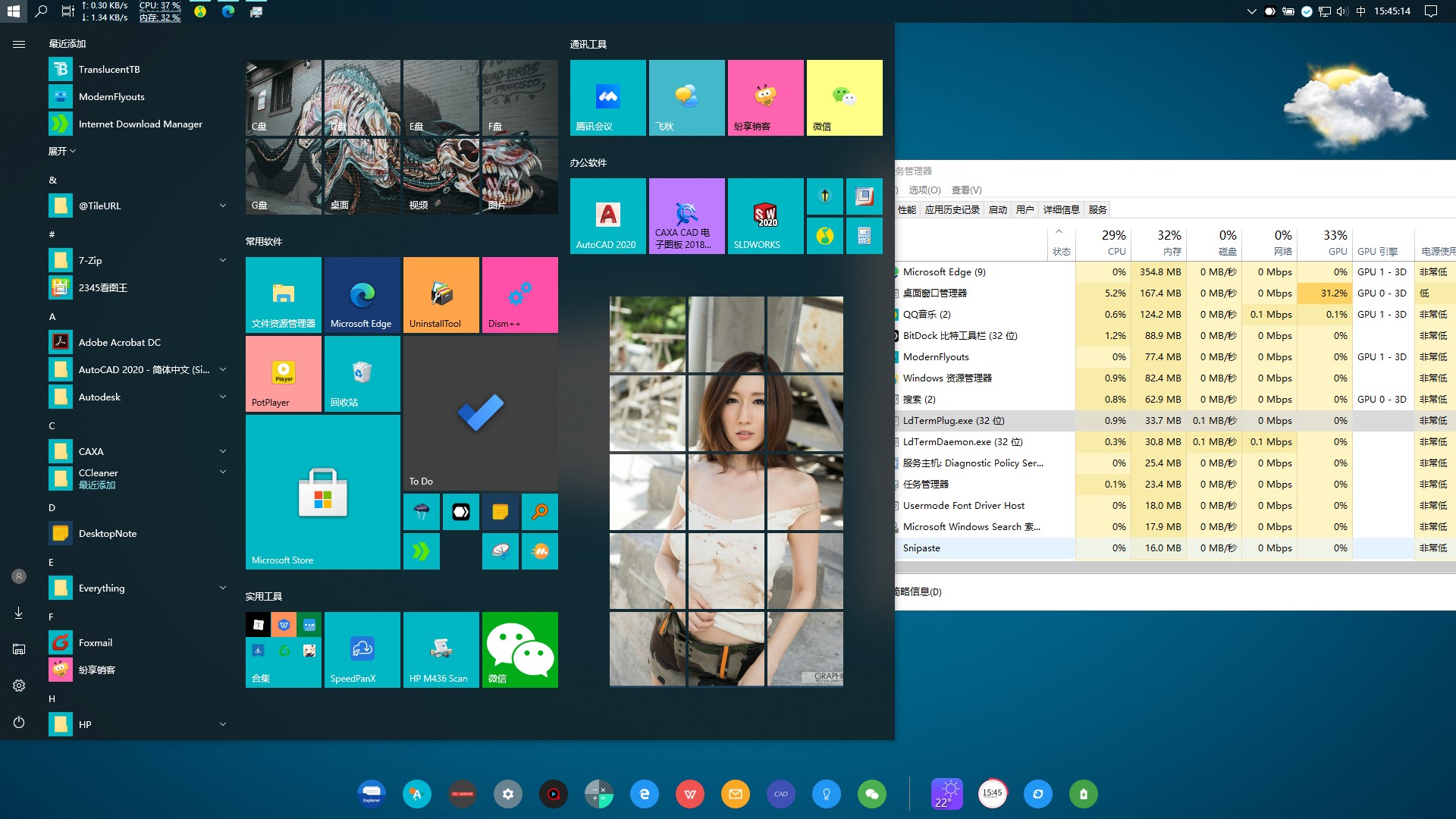Launch the Microsoft To Do tile
1456x819 pixels.
tap(480, 413)
